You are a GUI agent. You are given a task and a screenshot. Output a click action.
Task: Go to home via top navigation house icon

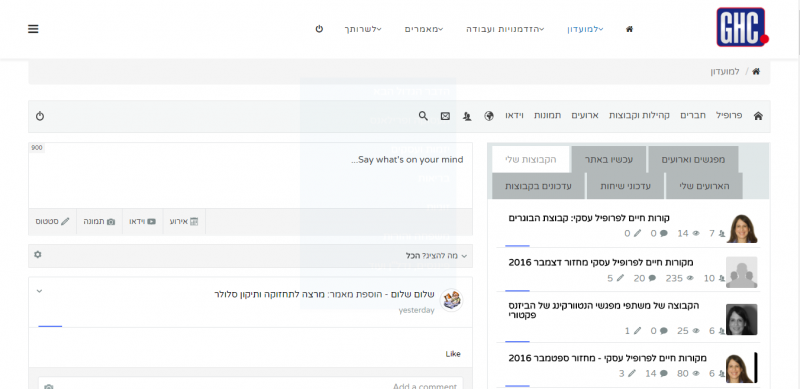pos(629,29)
